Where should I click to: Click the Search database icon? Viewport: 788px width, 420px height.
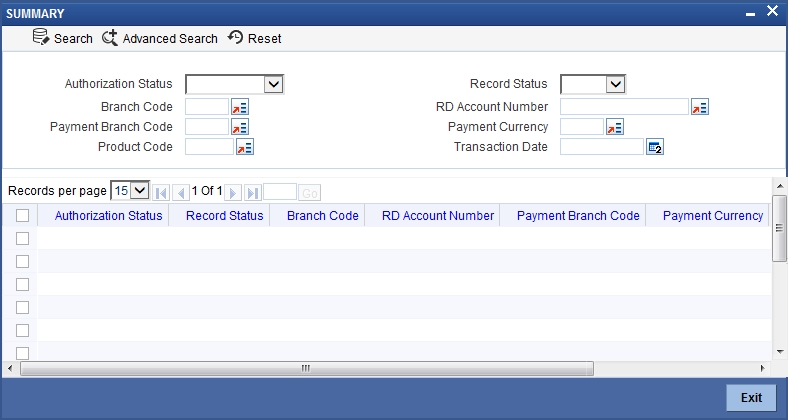41,37
